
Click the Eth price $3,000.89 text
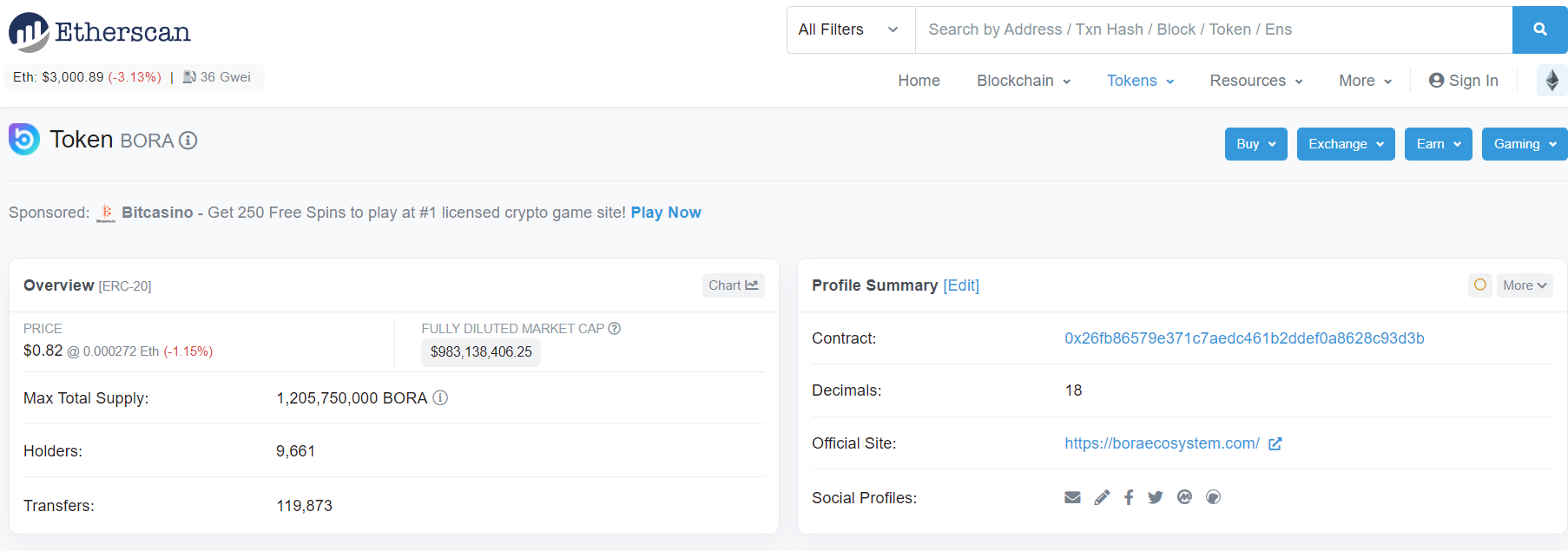(x=58, y=77)
